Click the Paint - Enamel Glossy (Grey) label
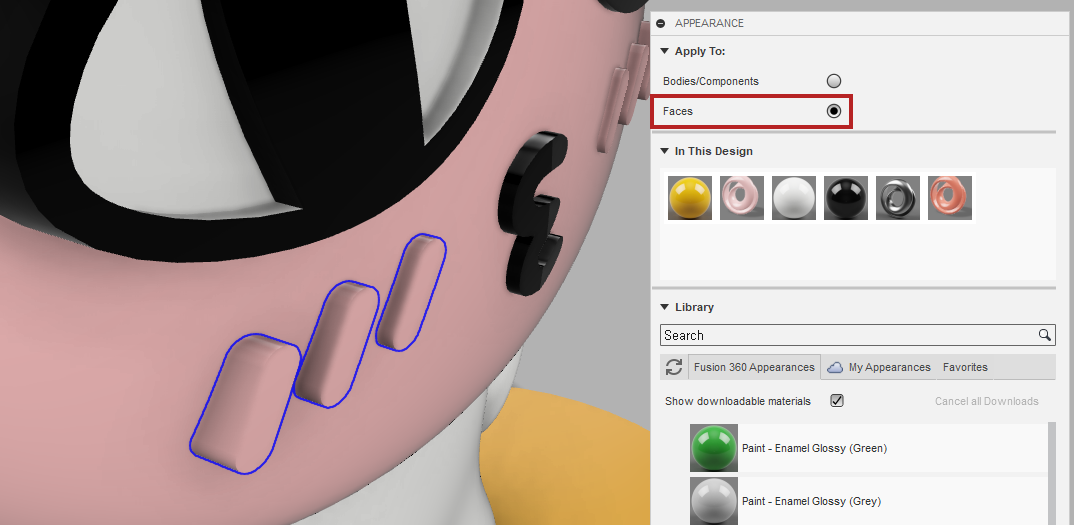 point(811,501)
